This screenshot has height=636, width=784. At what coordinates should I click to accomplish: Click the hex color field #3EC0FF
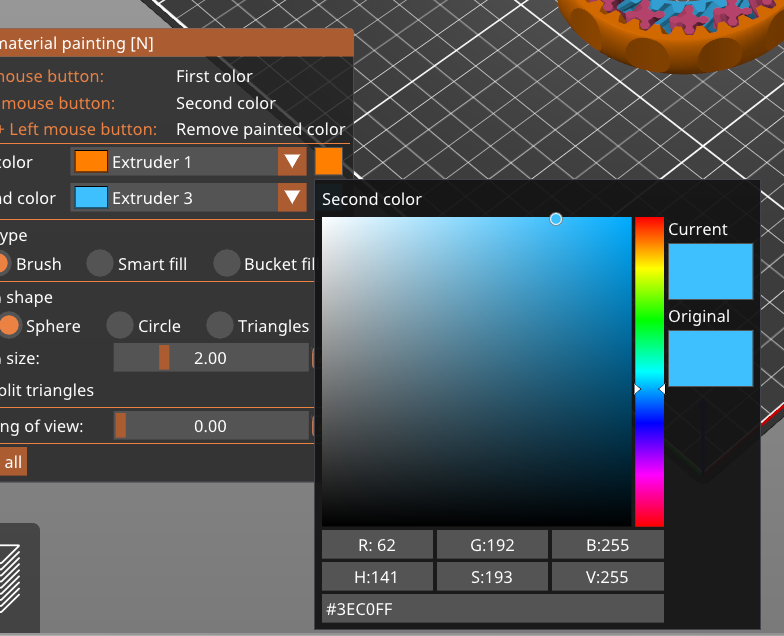492,608
